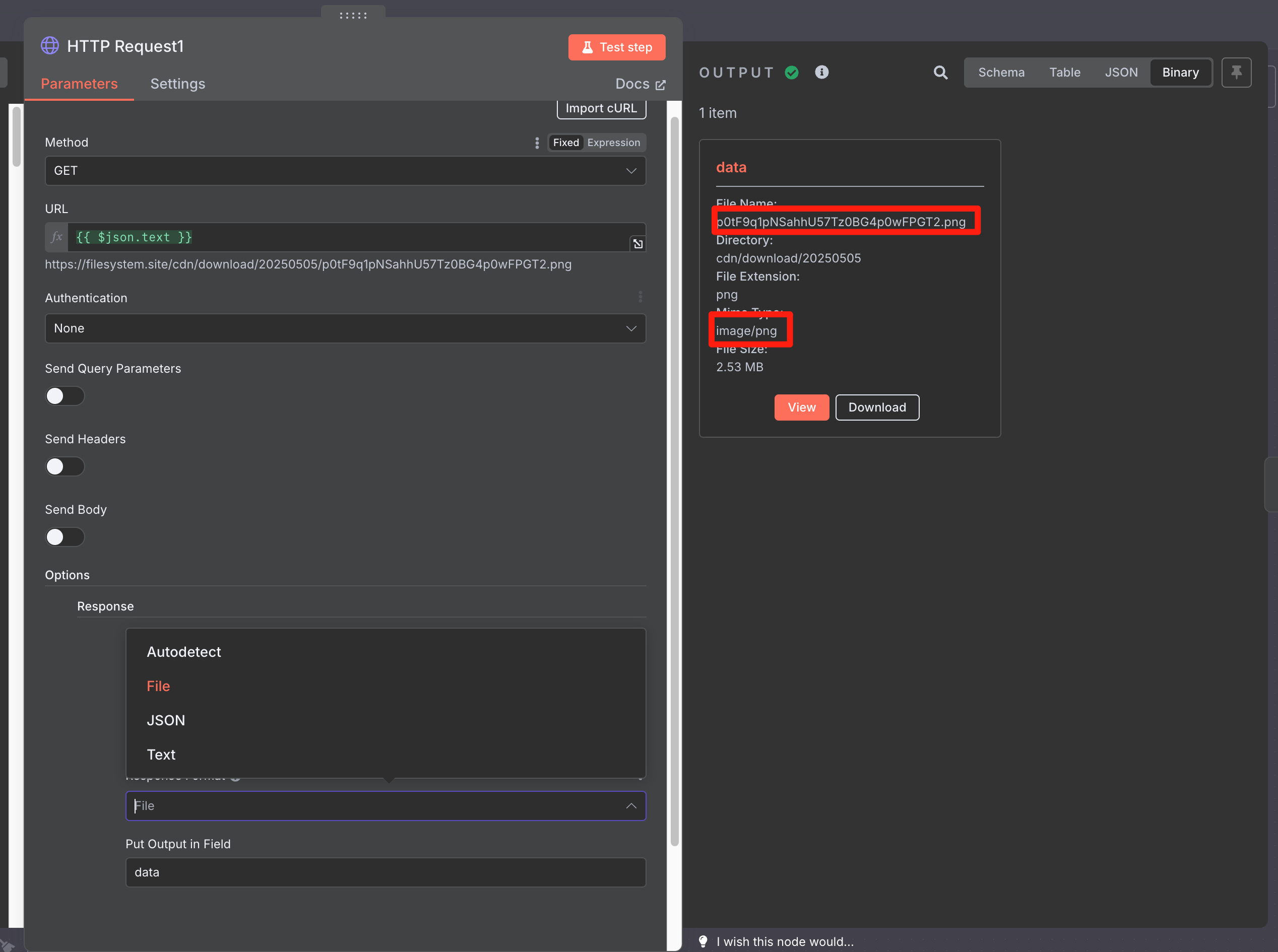Image resolution: width=1278 pixels, height=952 pixels.
Task: Click the Test step button
Action: pos(616,47)
